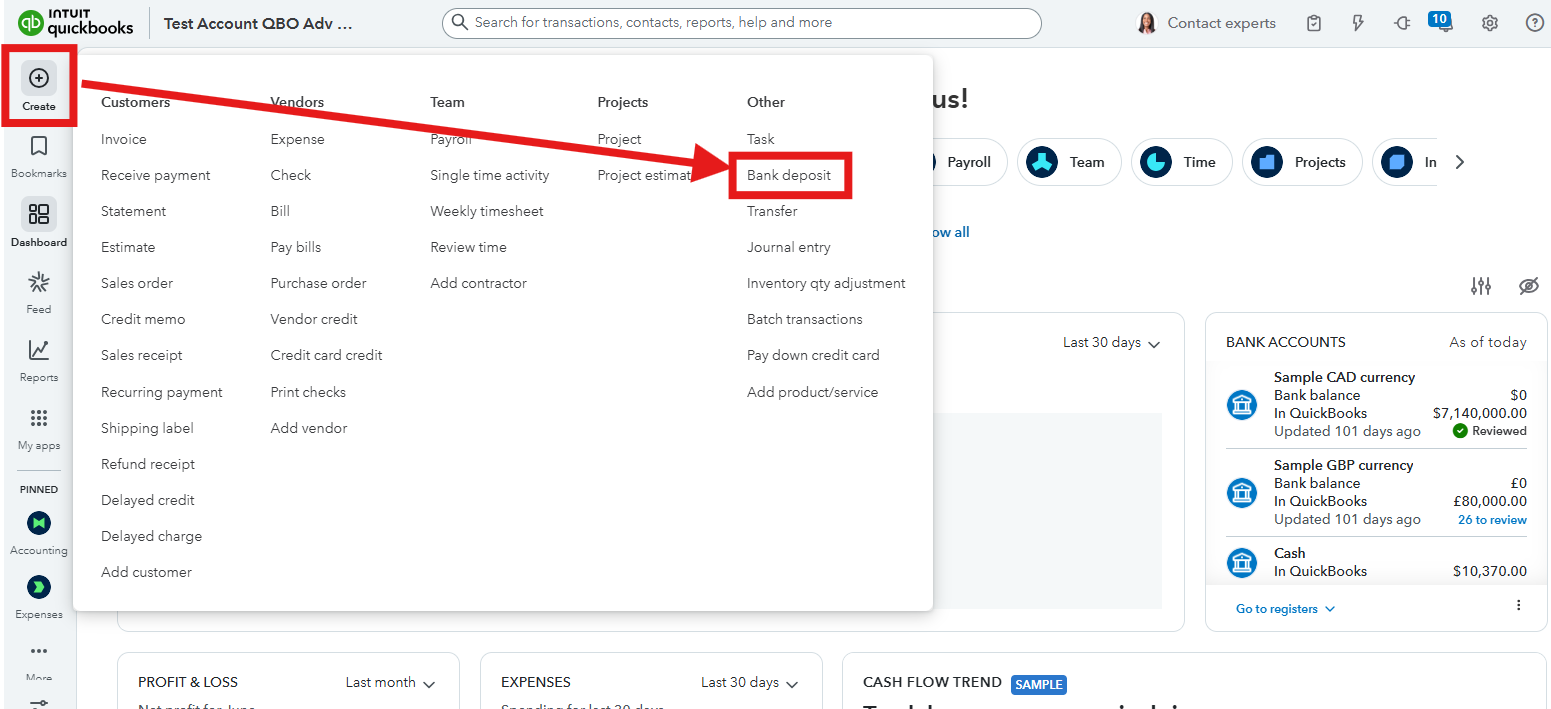
Task: Select Receive payment menu item
Action: 156,176
